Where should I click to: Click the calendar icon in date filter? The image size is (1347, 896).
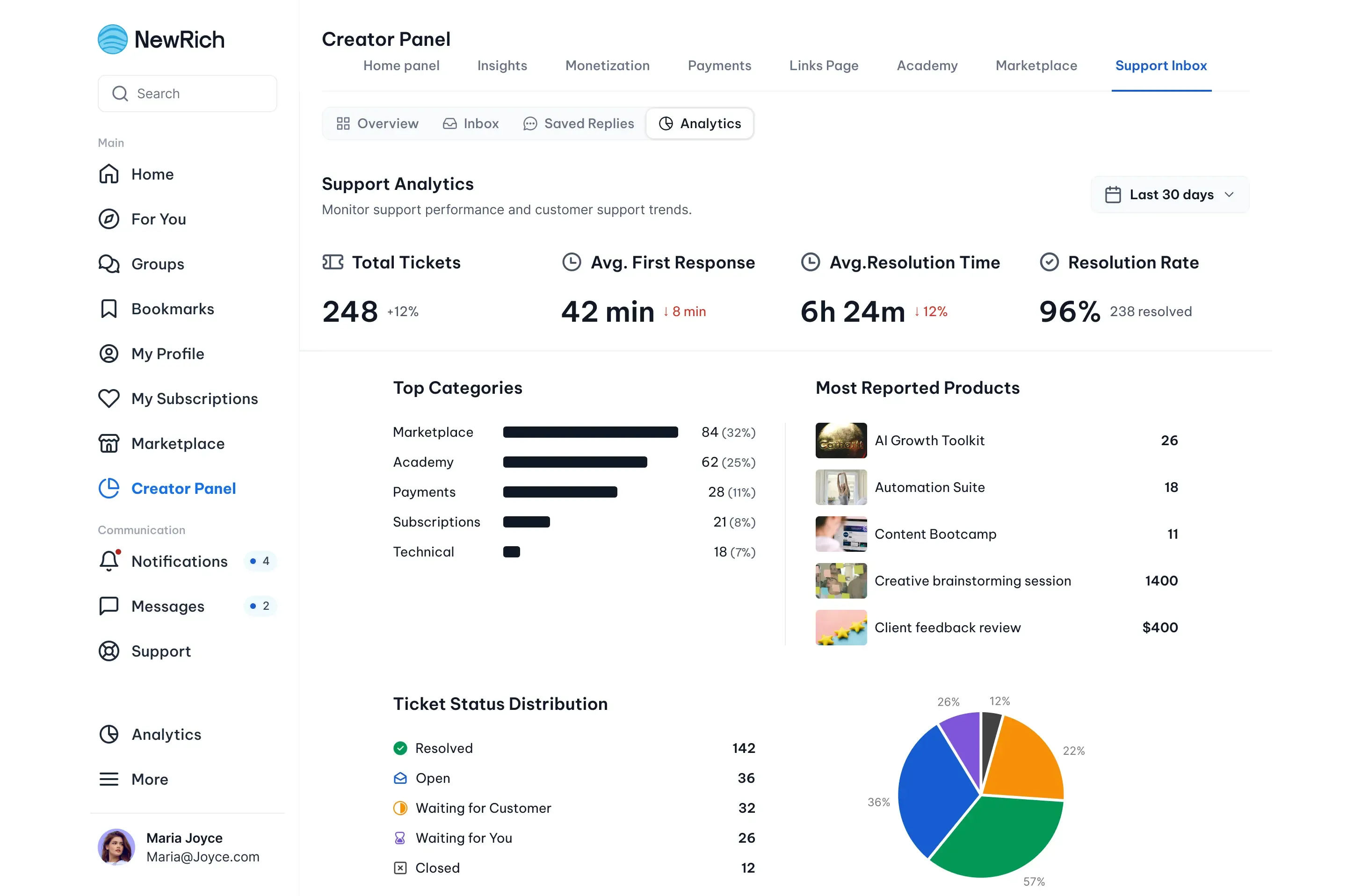pos(1113,195)
